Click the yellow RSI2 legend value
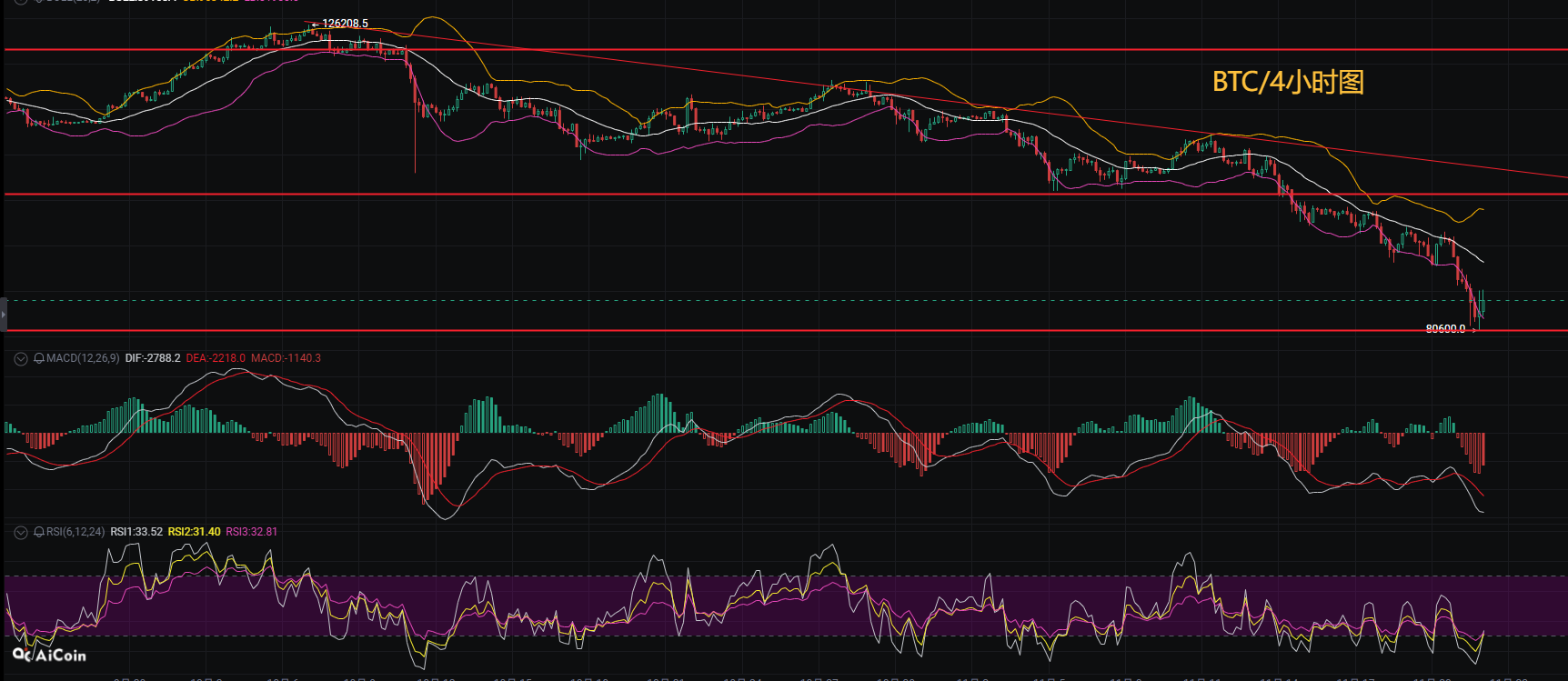The height and width of the screenshot is (681, 1568). (x=194, y=532)
